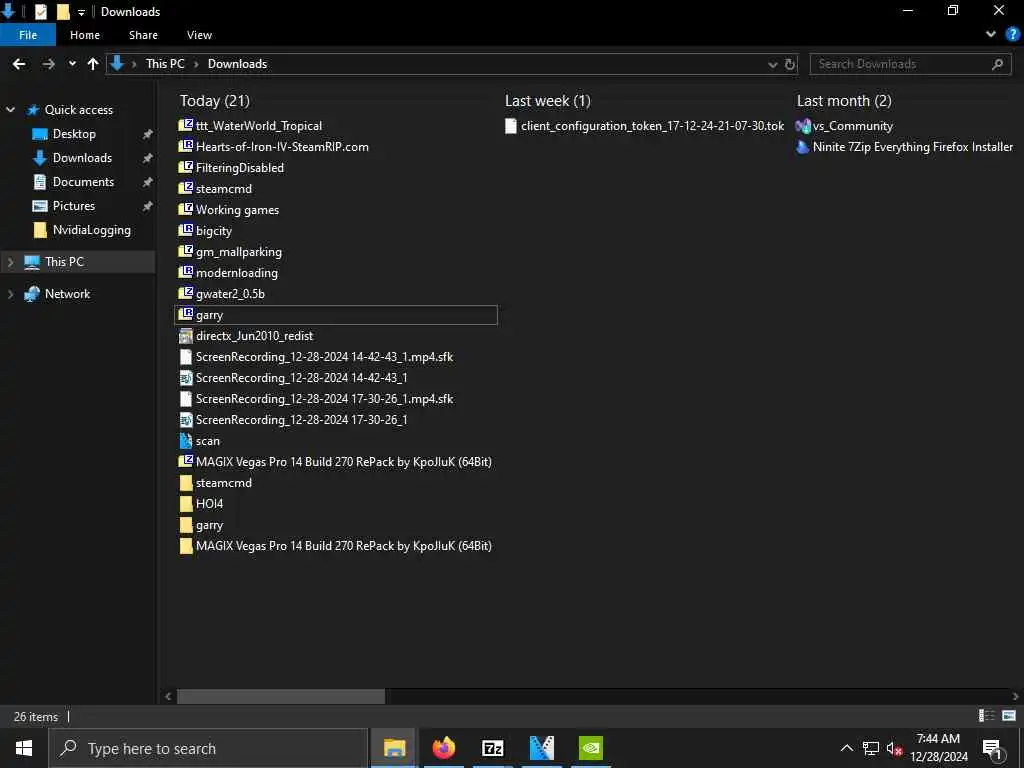Click the horizontal scrollbar thumb
This screenshot has width=1024, height=768.
tap(281, 696)
